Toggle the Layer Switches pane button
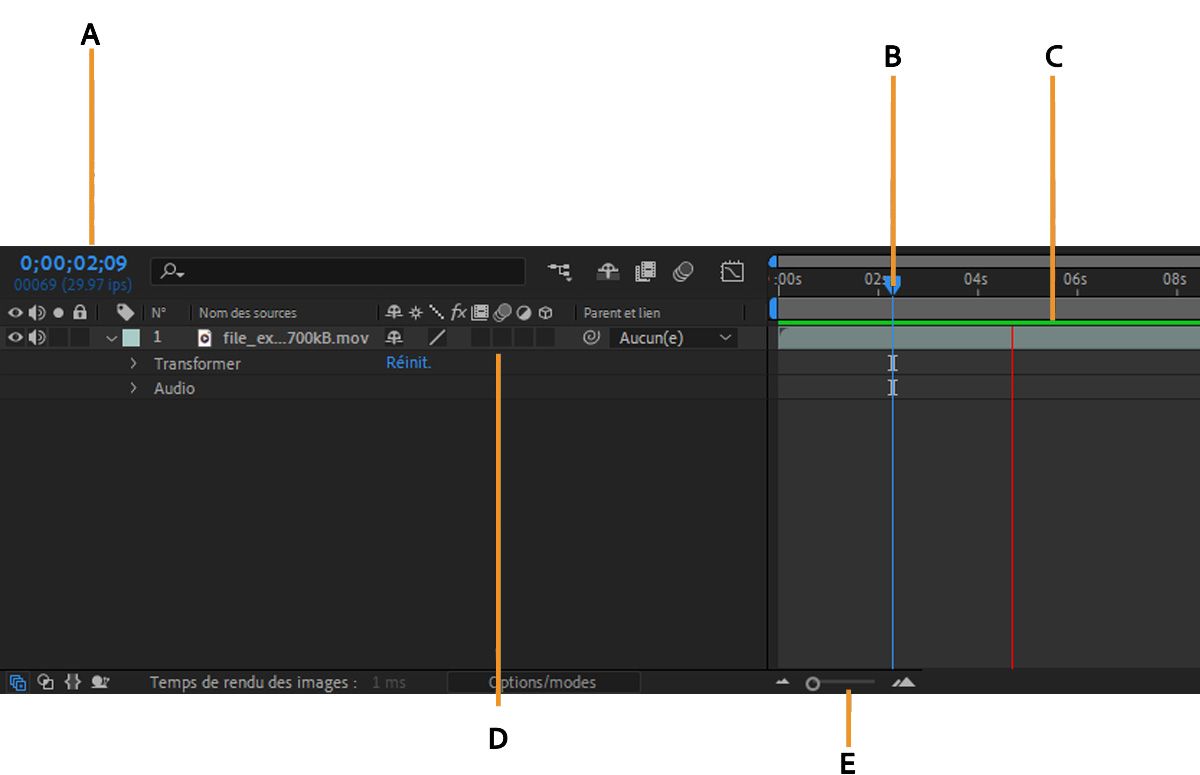Image resolution: width=1200 pixels, height=775 pixels. (x=18, y=682)
